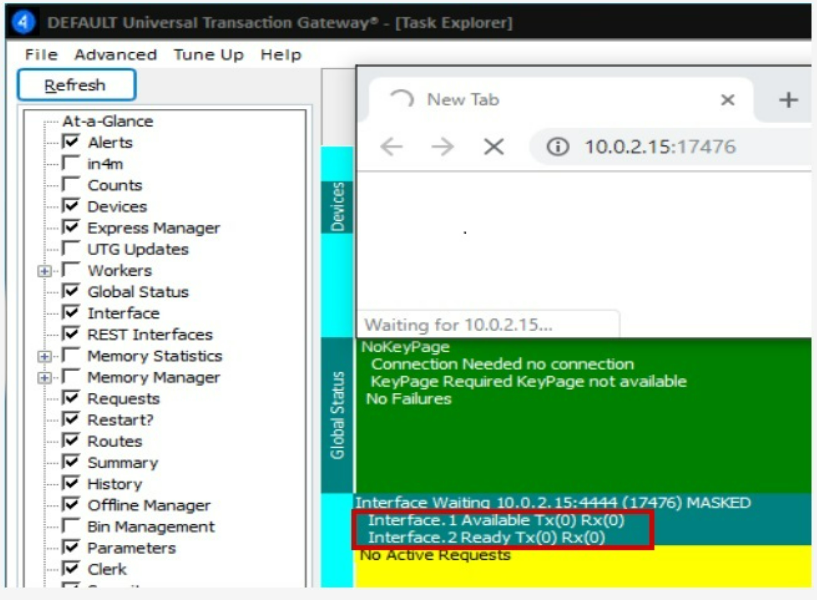The image size is (817, 600).
Task: Enable the in4m checkbox
Action: tap(70, 163)
